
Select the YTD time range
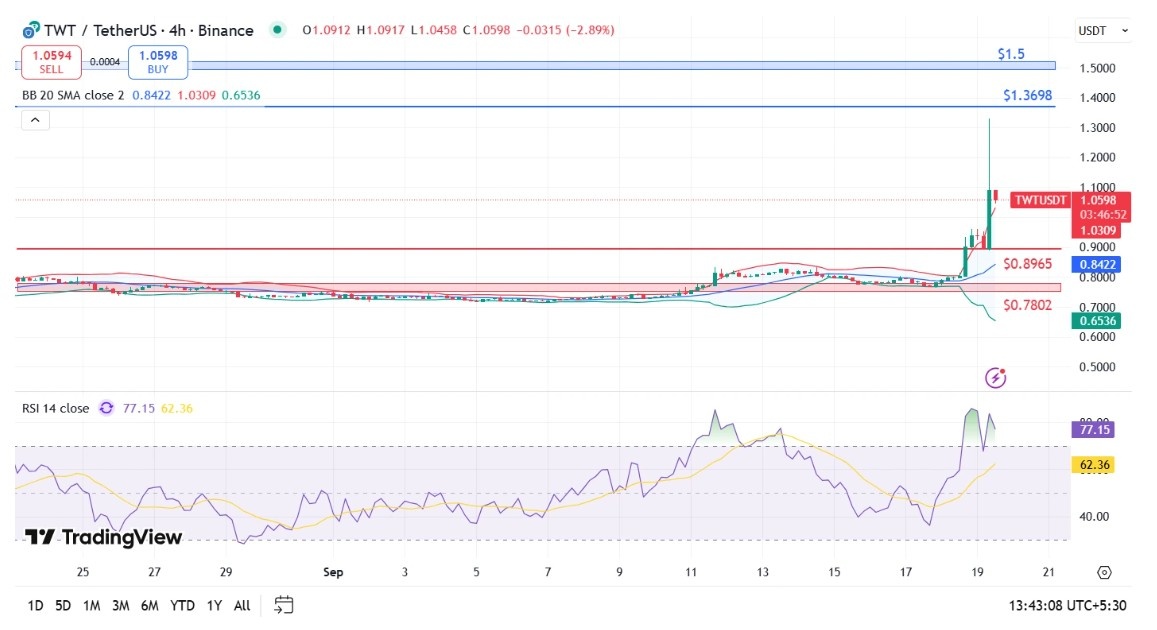182,606
